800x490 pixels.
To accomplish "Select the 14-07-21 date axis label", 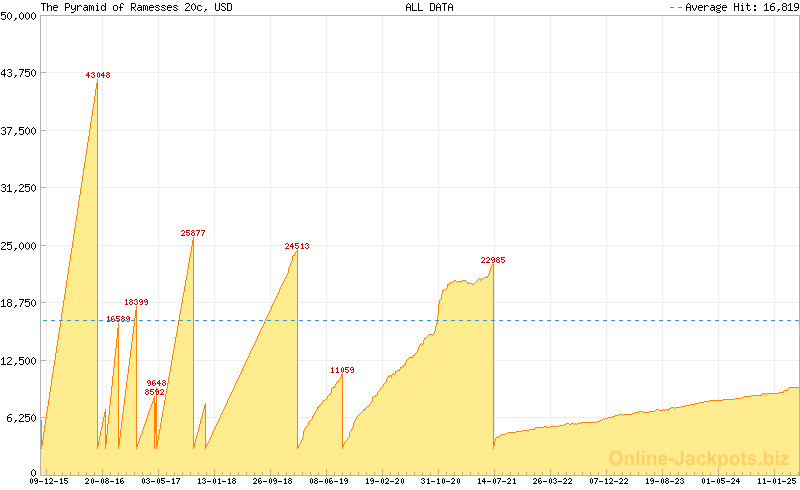I will (496, 481).
